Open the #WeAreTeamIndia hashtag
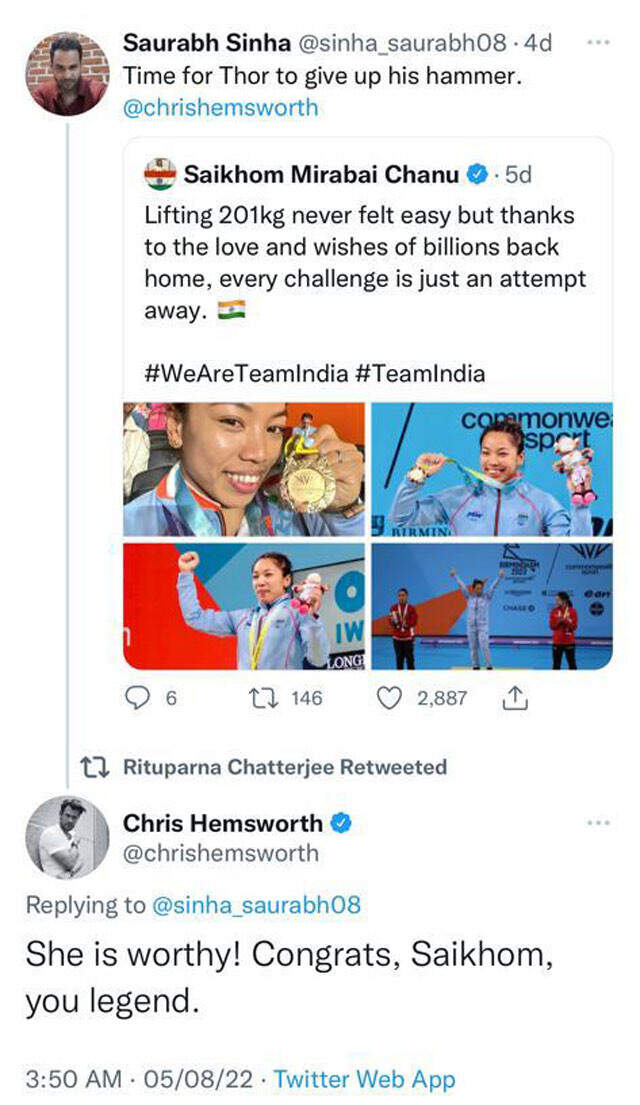The height and width of the screenshot is (1105, 640). point(246,373)
